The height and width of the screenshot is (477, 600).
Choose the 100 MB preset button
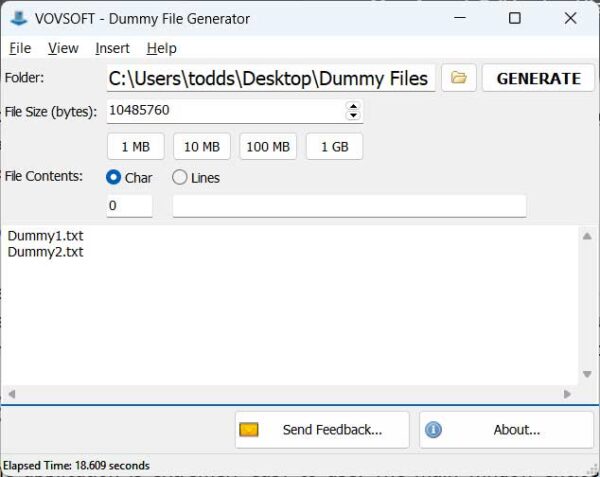268,146
